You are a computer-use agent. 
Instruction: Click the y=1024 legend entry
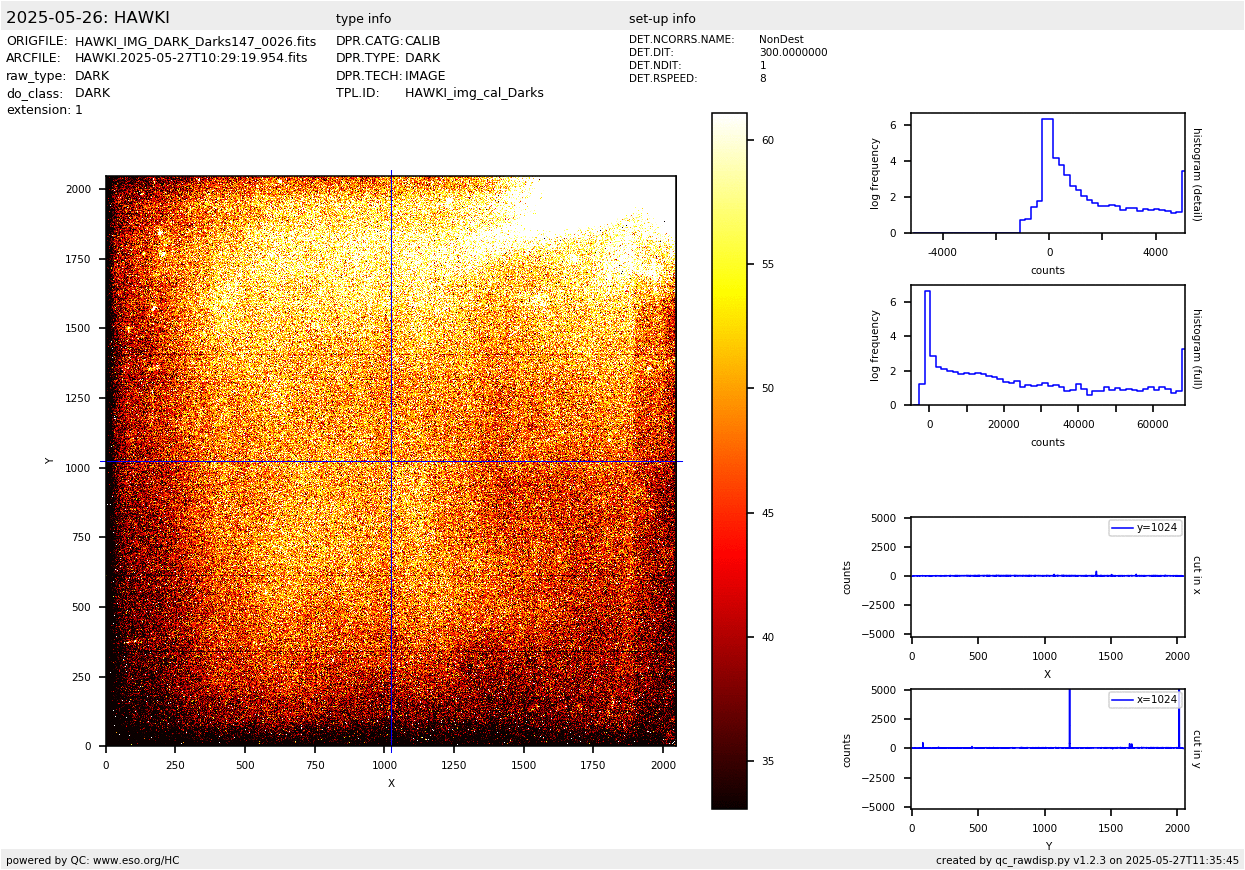(x=1145, y=528)
